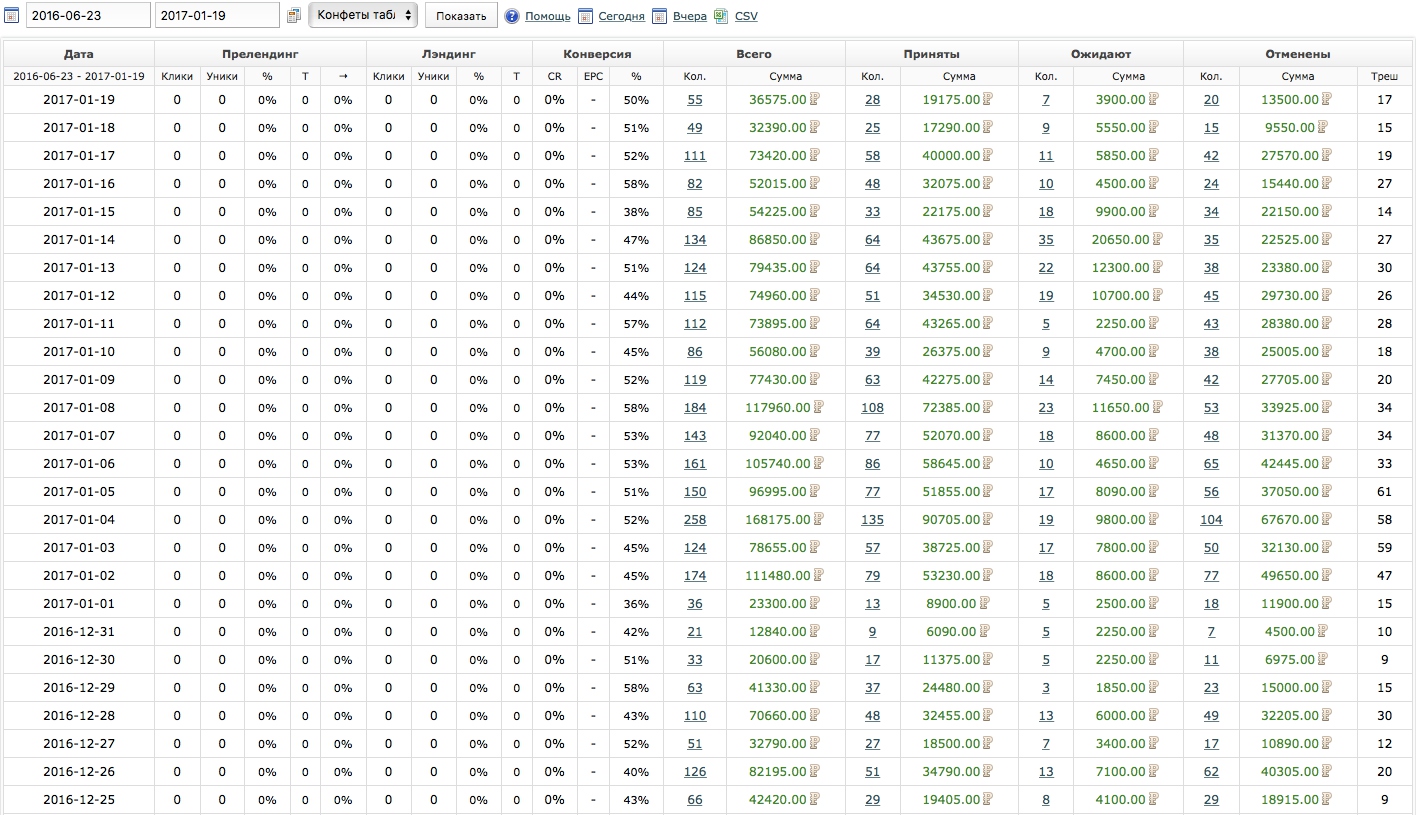Click the Треш column header

[1385, 76]
